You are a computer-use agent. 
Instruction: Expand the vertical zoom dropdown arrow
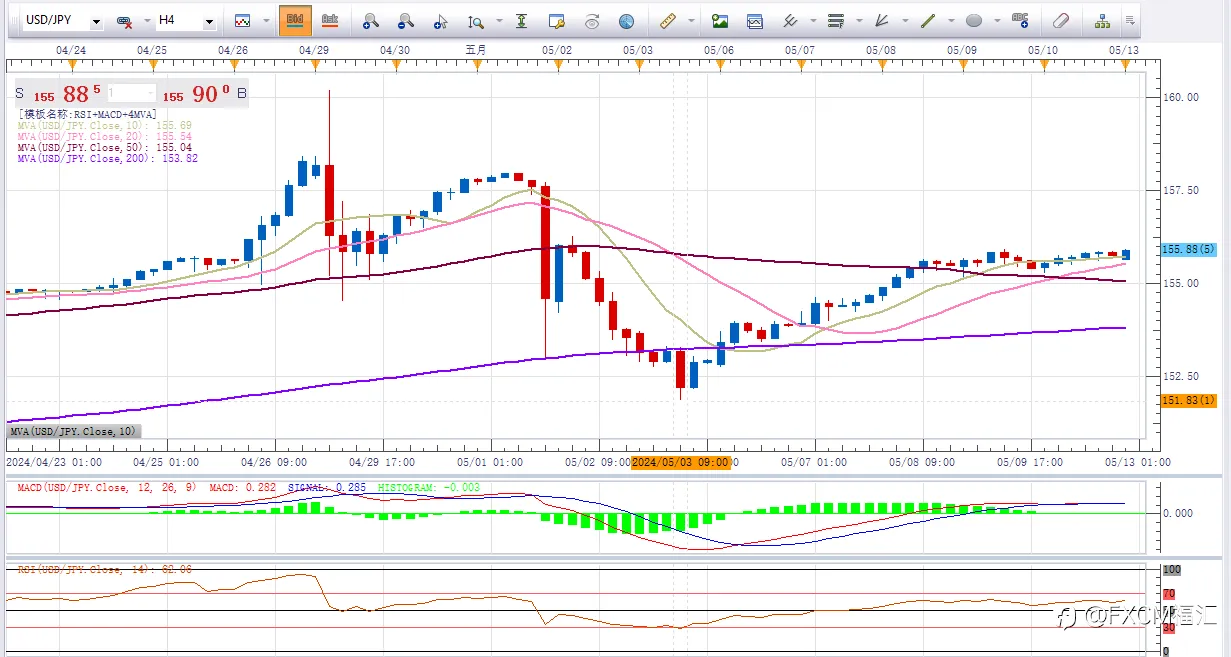[497, 21]
